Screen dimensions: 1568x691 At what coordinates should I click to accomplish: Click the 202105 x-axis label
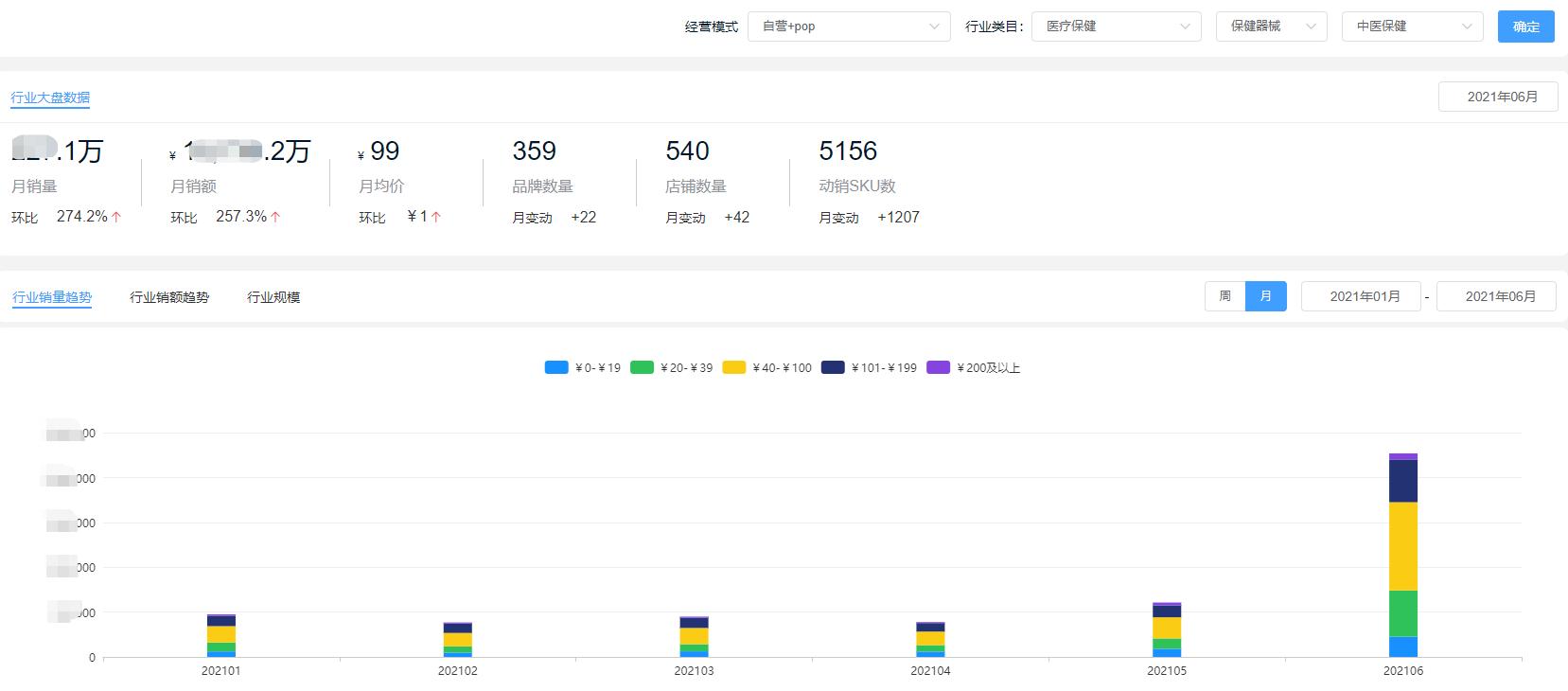tap(1167, 671)
